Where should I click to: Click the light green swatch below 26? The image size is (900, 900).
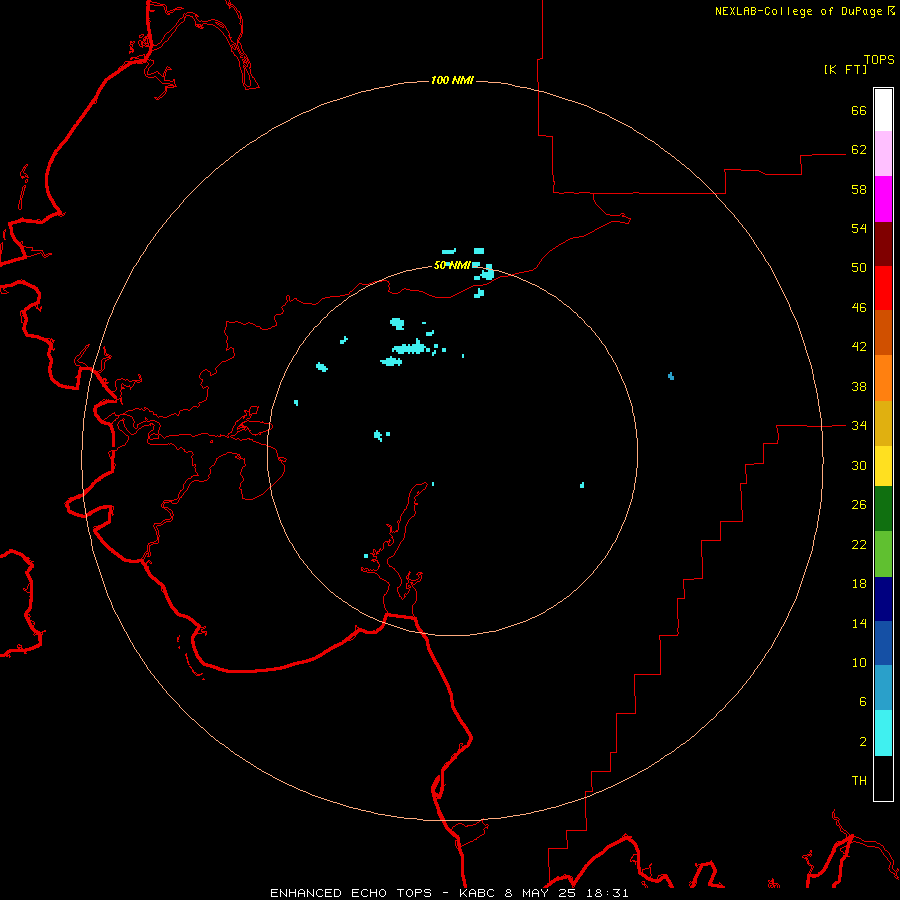coord(883,554)
